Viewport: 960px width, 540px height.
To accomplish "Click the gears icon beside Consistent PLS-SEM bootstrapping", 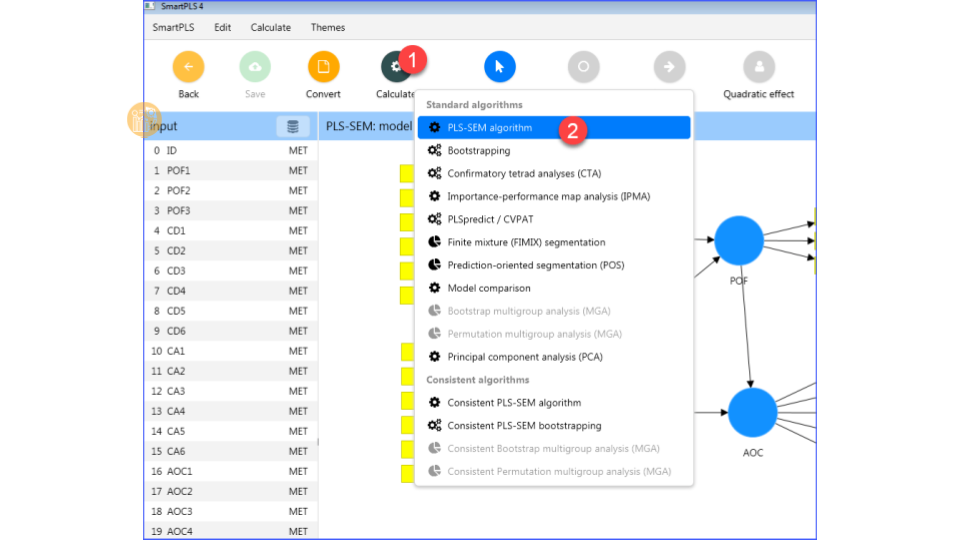I will 434,426.
